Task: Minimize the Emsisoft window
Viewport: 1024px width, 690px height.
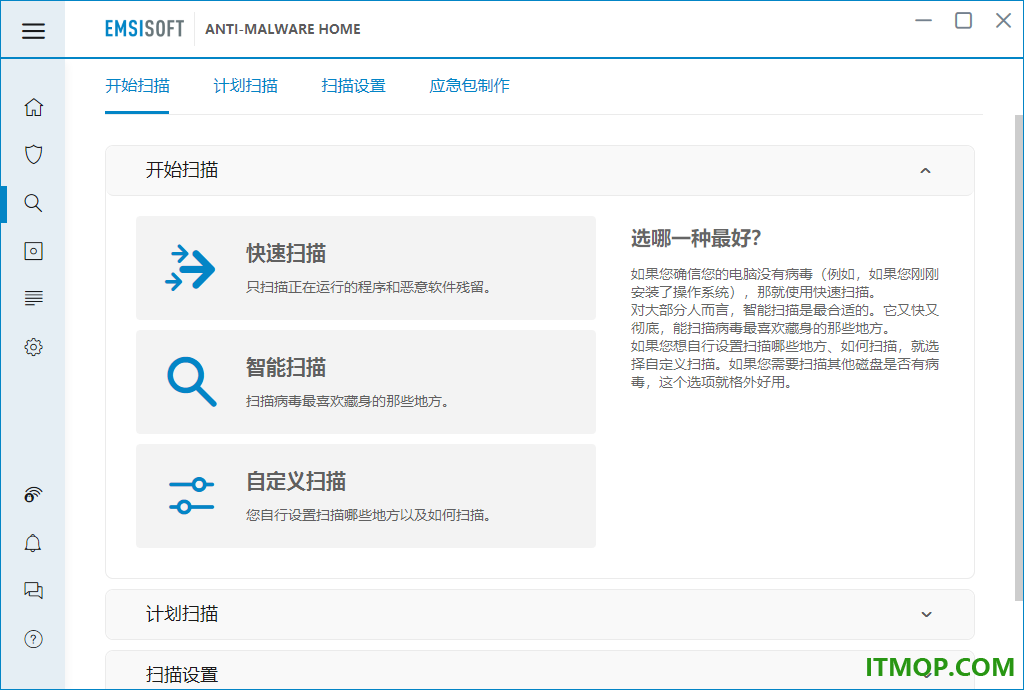Action: point(923,20)
